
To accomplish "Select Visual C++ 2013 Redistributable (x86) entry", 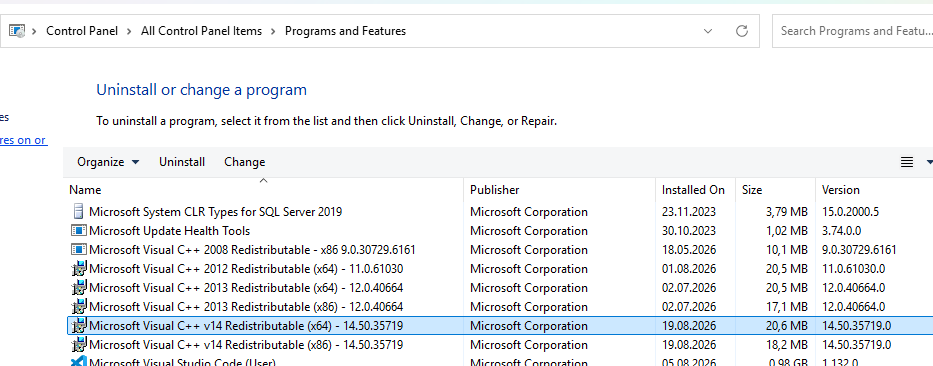I will coord(246,306).
